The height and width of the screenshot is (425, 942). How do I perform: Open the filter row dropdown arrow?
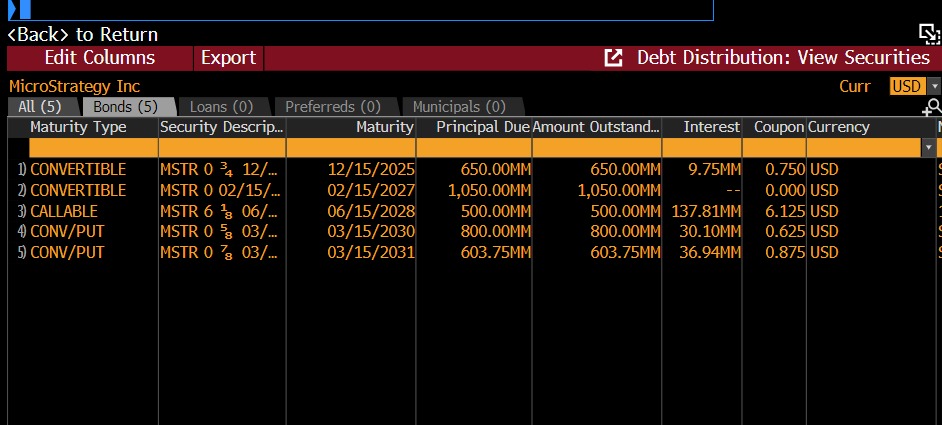tap(931, 147)
